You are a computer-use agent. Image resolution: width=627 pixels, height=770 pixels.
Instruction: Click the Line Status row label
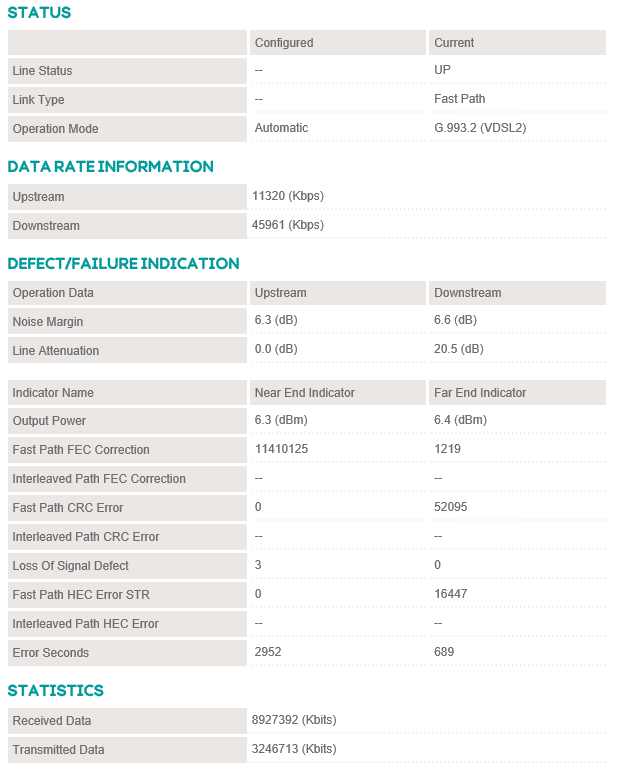42,71
